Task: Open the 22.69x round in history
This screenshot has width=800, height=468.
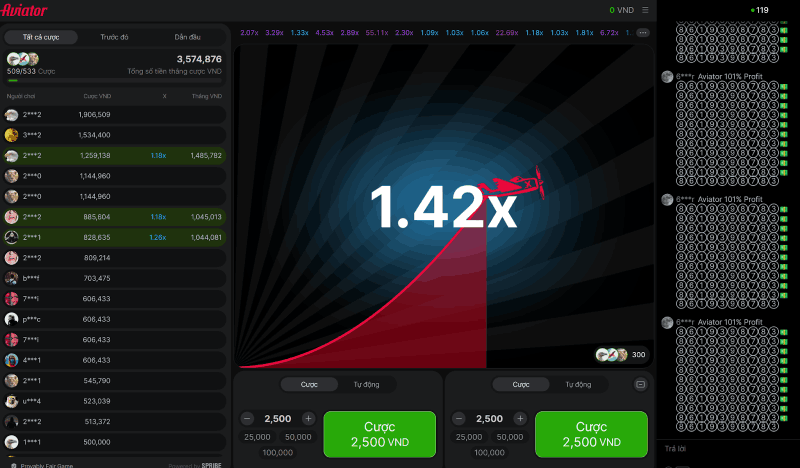Action: tap(507, 33)
